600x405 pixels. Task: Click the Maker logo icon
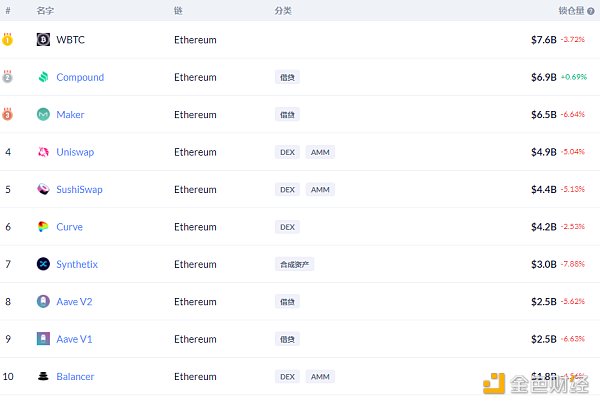(x=43, y=115)
